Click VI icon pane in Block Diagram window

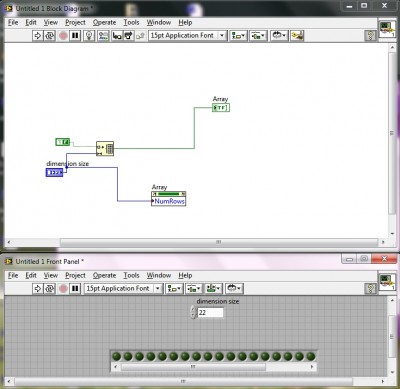[387, 29]
